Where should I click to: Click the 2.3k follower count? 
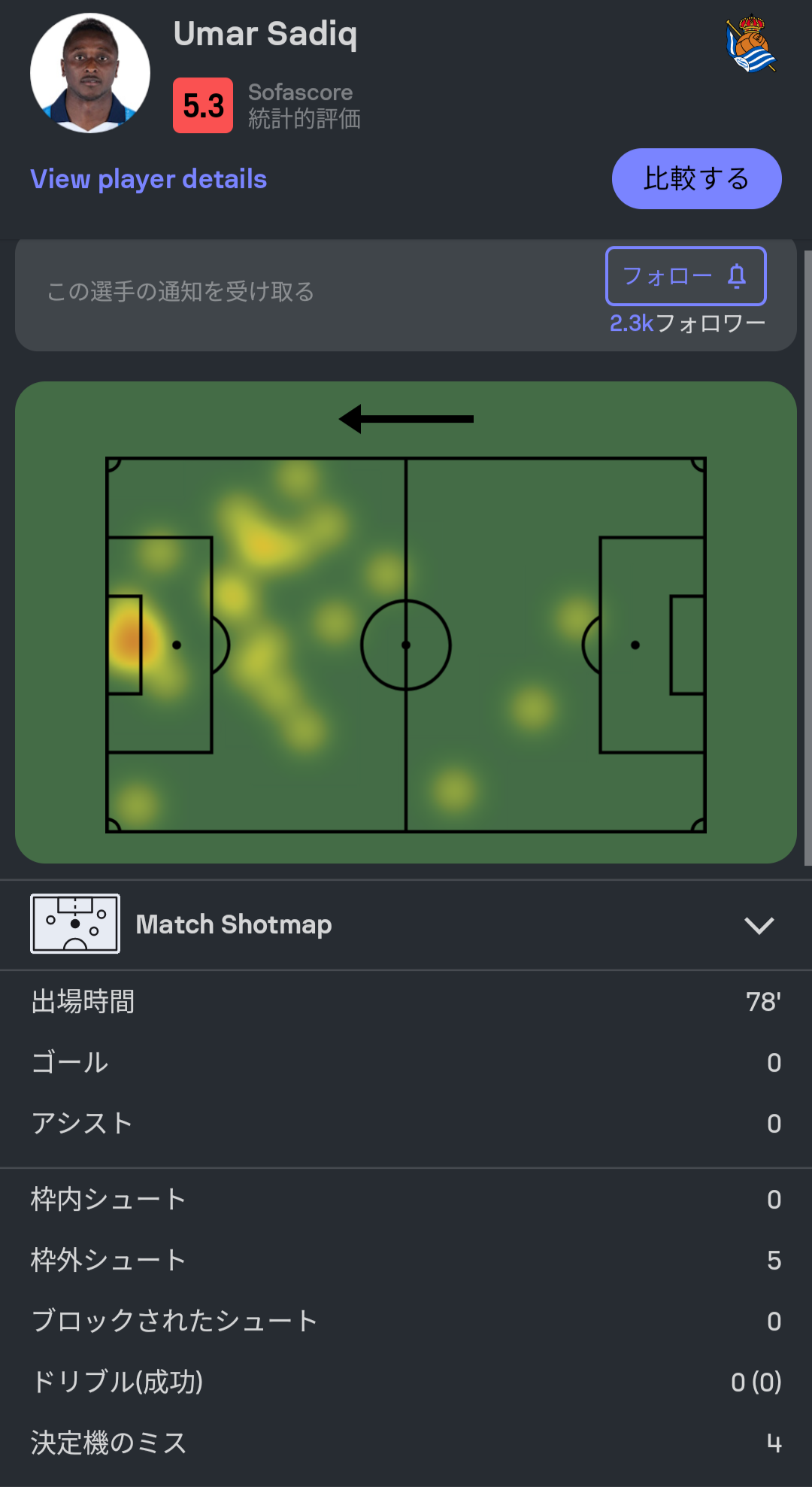tap(686, 323)
